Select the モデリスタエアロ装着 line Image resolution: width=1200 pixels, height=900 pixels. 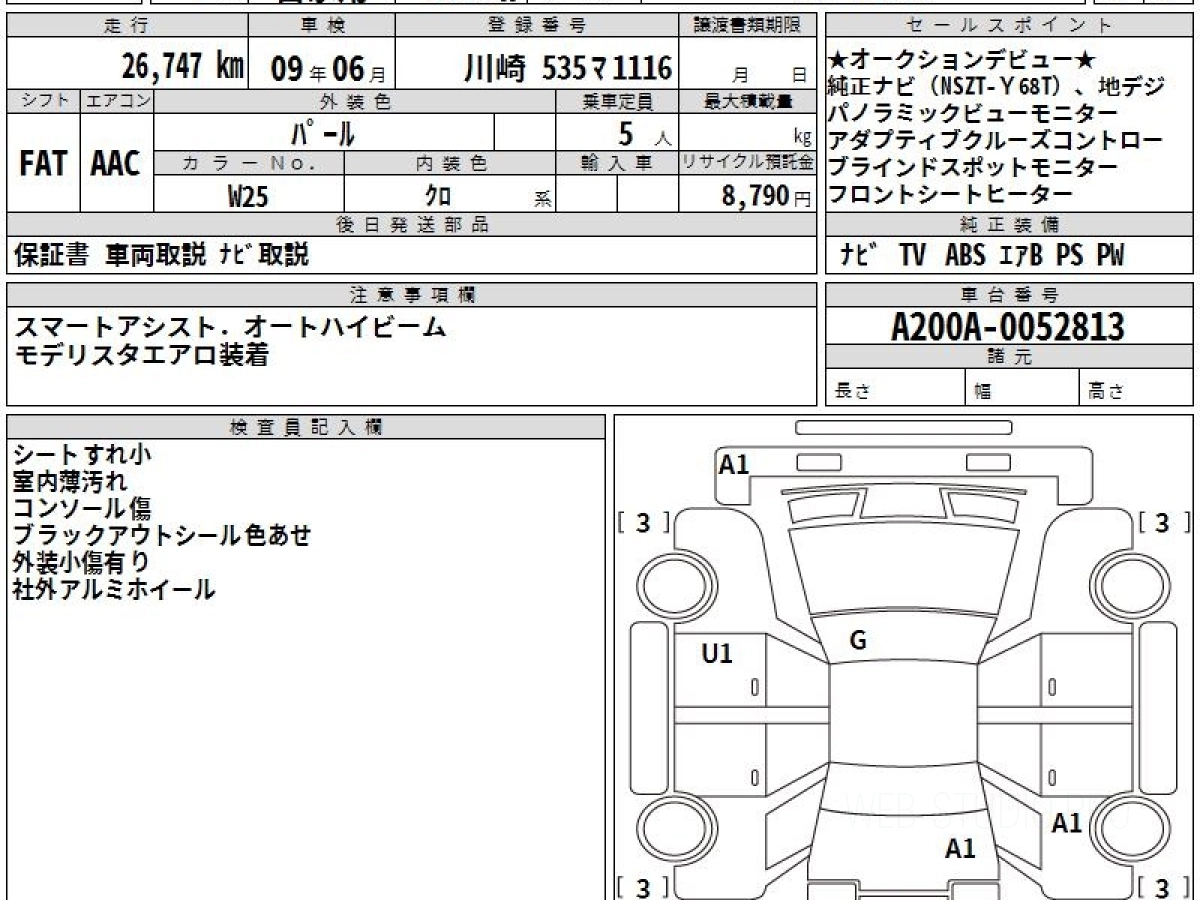(x=141, y=354)
